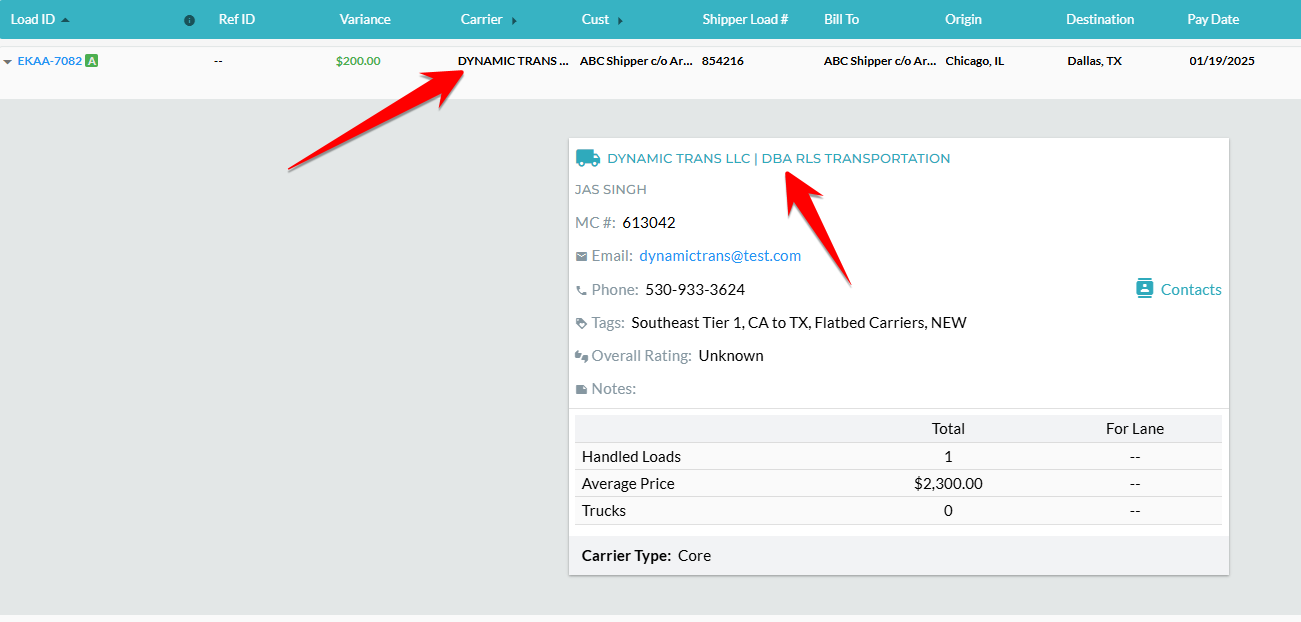The image size is (1301, 622).
Task: Click the ABC Shipper Bill To cell
Action: pyautogui.click(x=880, y=61)
